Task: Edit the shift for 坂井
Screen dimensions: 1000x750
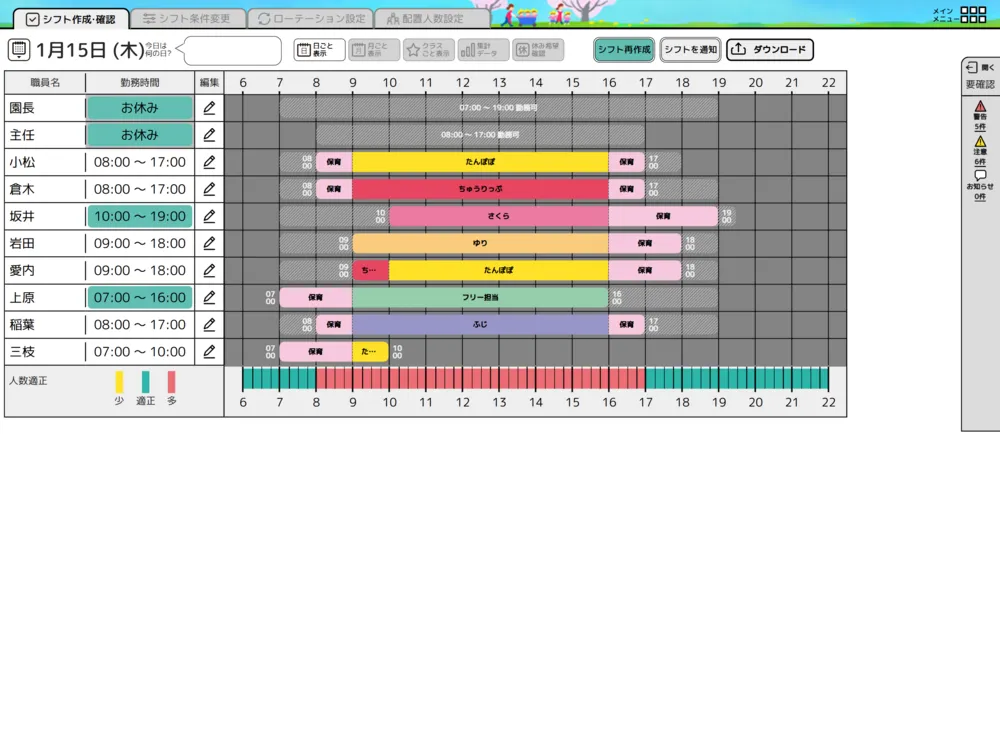Action: pyautogui.click(x=209, y=216)
